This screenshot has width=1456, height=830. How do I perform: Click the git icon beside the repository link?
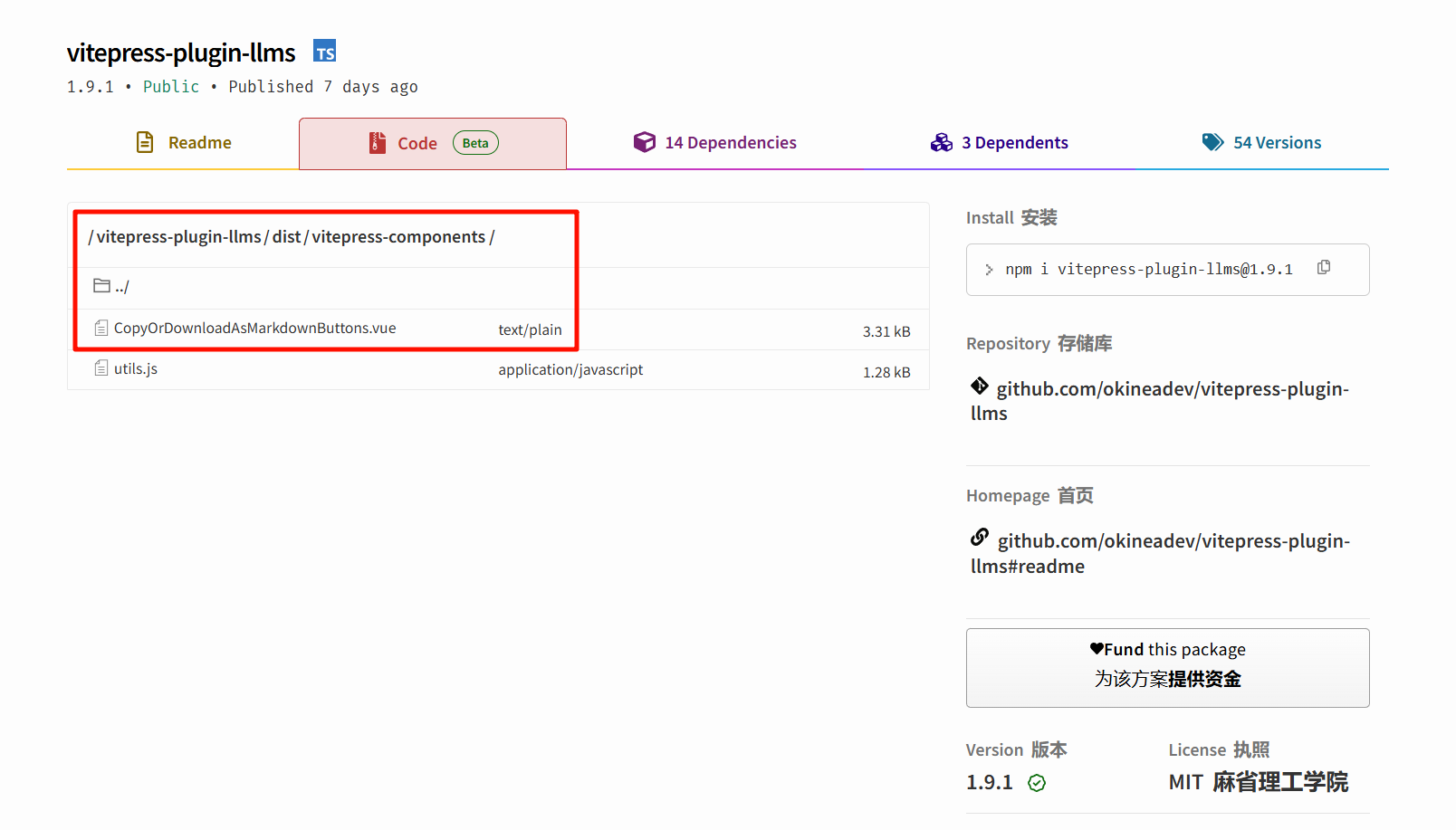pyautogui.click(x=979, y=386)
